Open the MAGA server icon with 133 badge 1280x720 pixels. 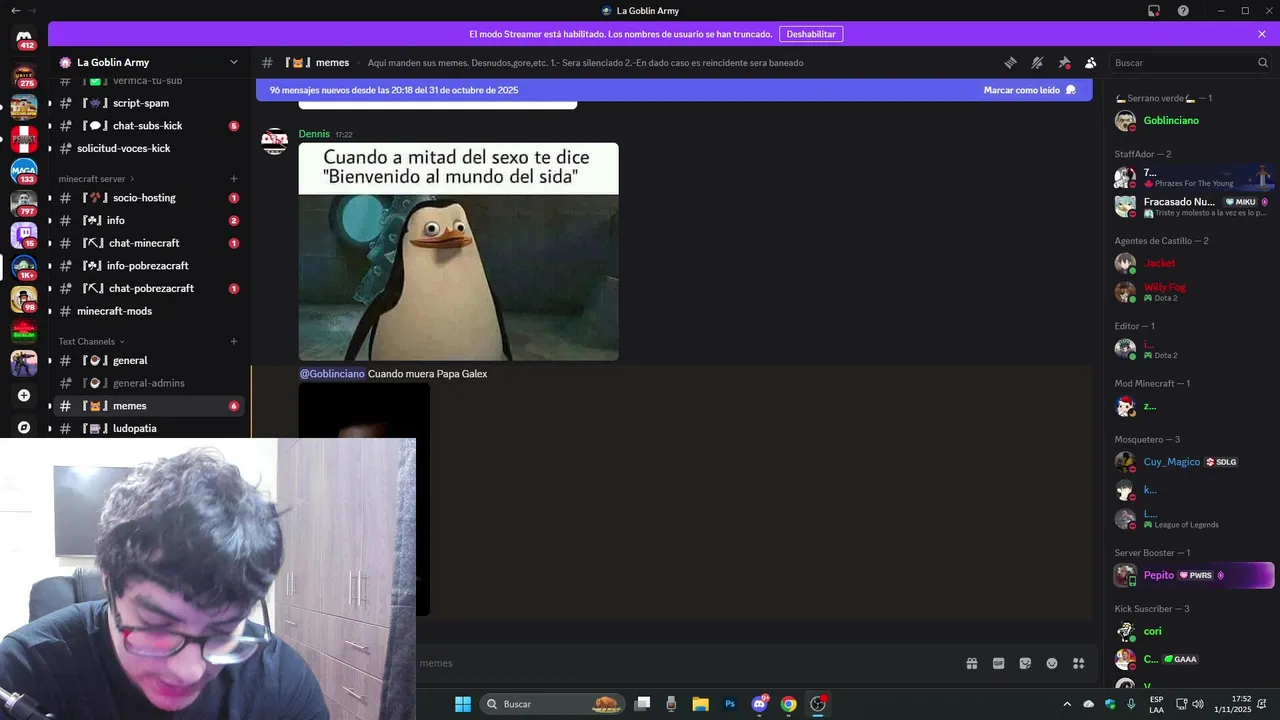pyautogui.click(x=24, y=172)
